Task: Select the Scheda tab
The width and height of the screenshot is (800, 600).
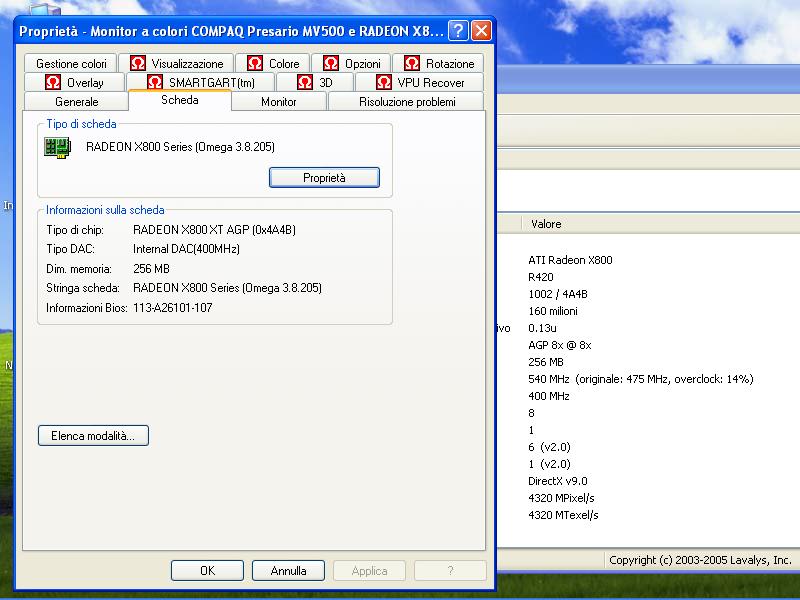Action: (x=180, y=100)
